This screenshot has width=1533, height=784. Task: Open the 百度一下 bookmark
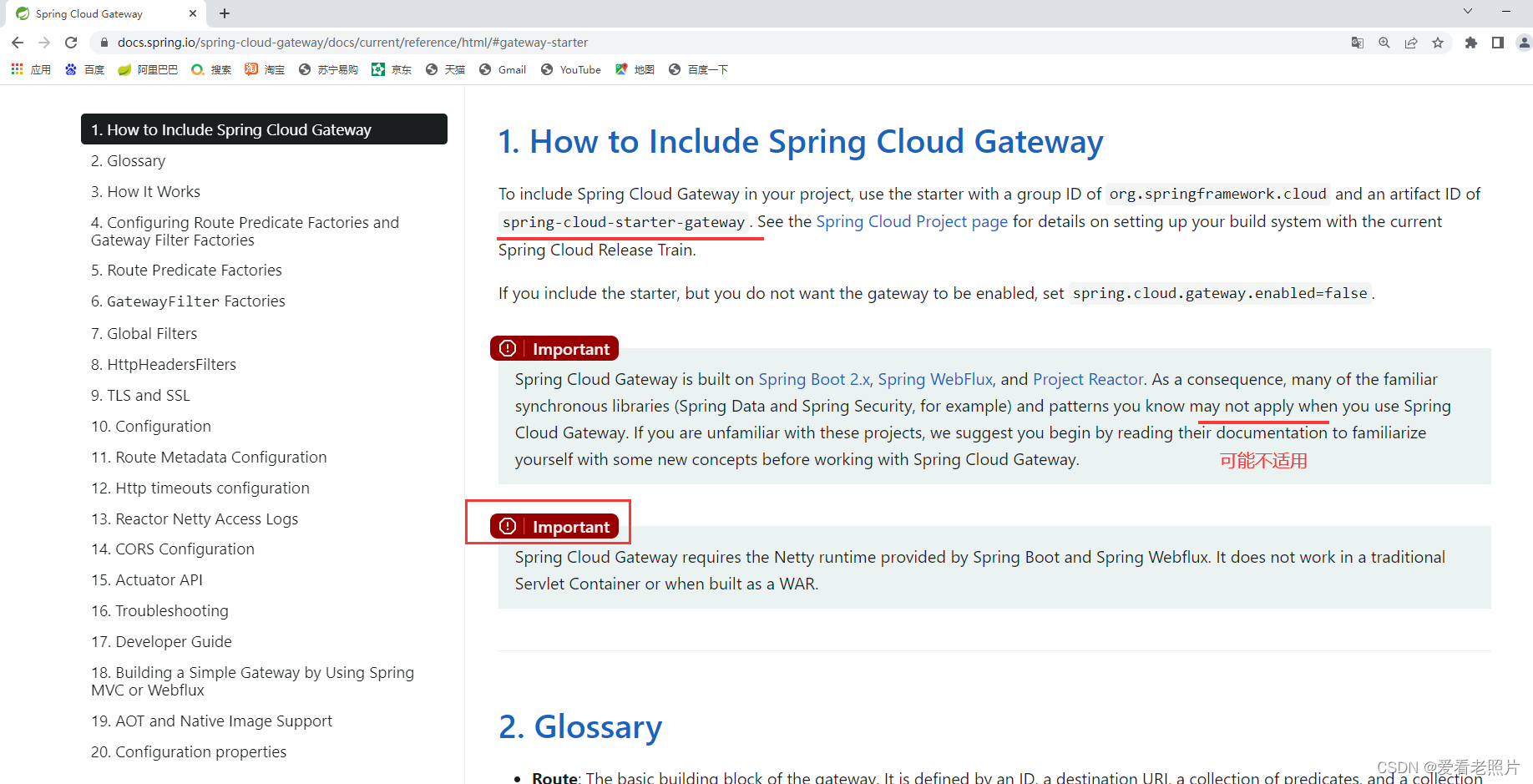tap(698, 69)
